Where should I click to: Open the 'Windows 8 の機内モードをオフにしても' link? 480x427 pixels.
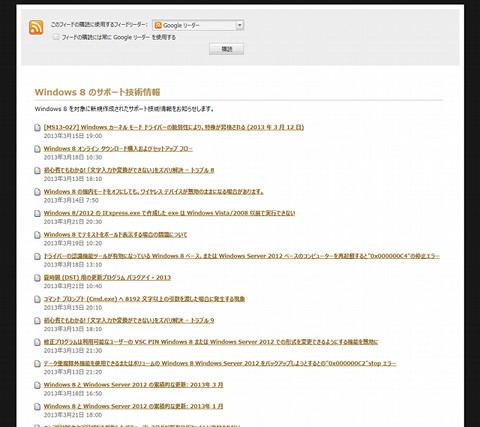tap(154, 192)
